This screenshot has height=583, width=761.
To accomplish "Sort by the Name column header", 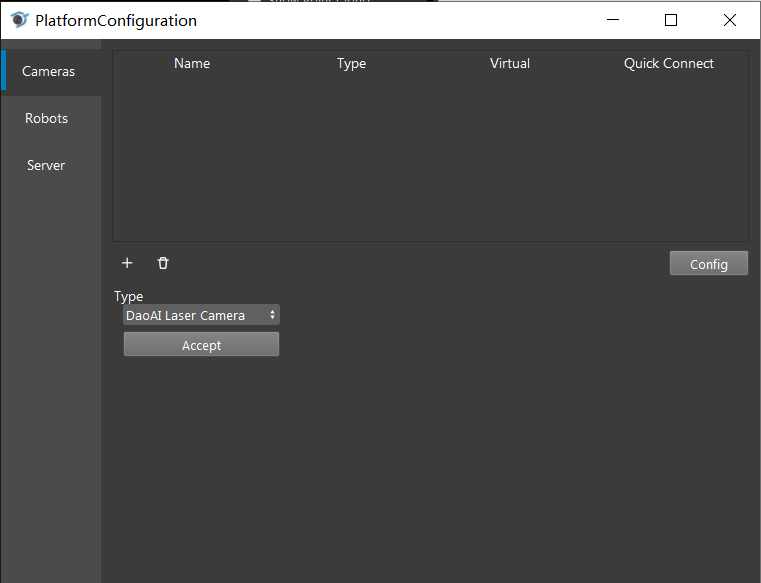I will coord(192,64).
